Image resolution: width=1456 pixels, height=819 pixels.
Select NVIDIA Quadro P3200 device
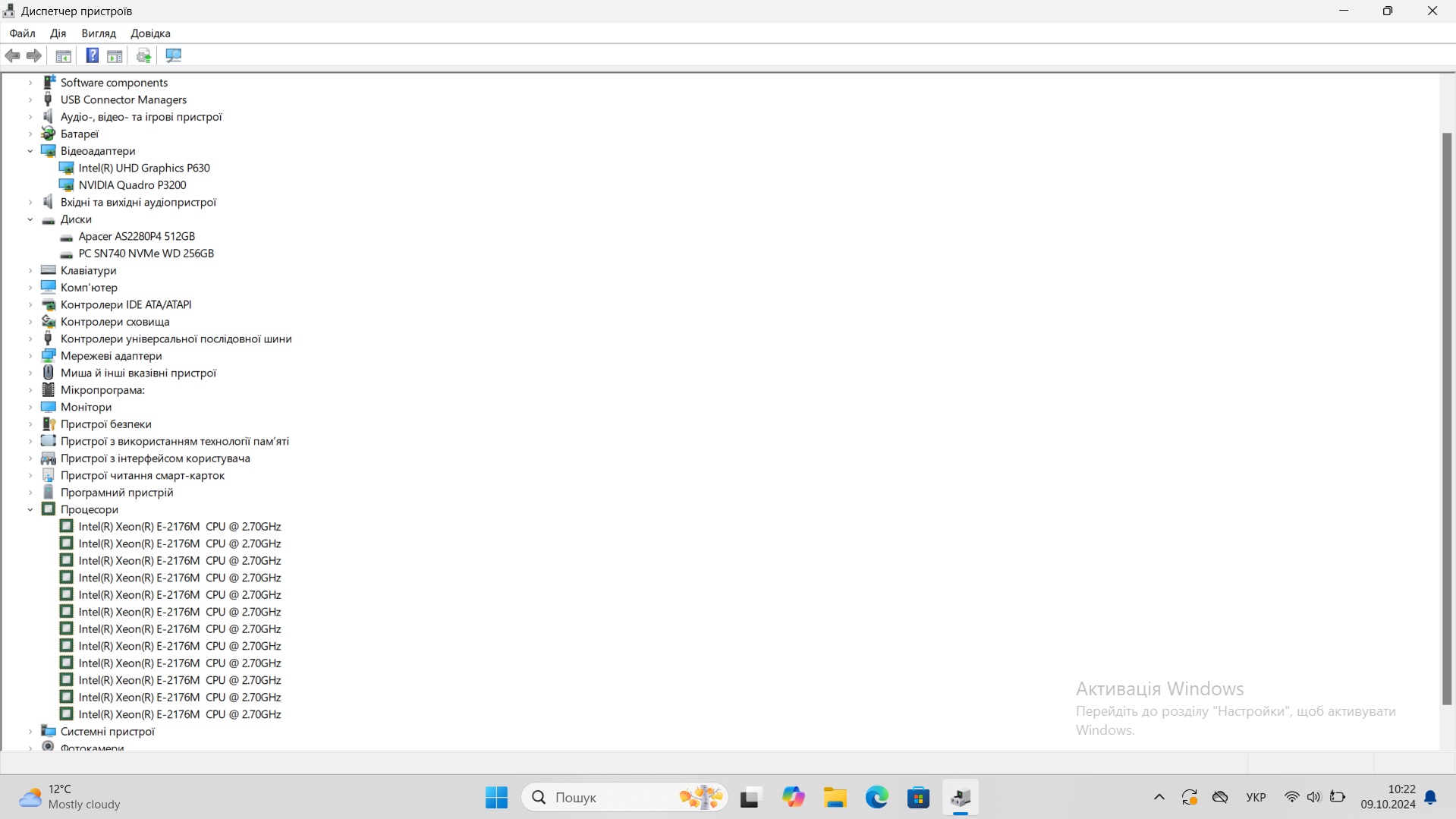pos(132,185)
